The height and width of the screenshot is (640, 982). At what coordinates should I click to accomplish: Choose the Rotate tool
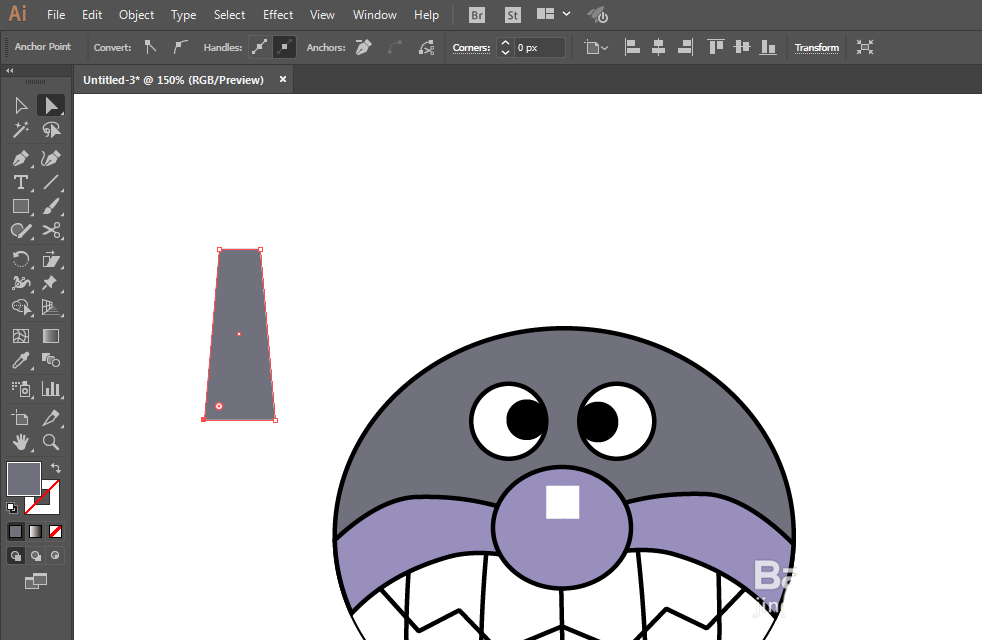[21, 259]
